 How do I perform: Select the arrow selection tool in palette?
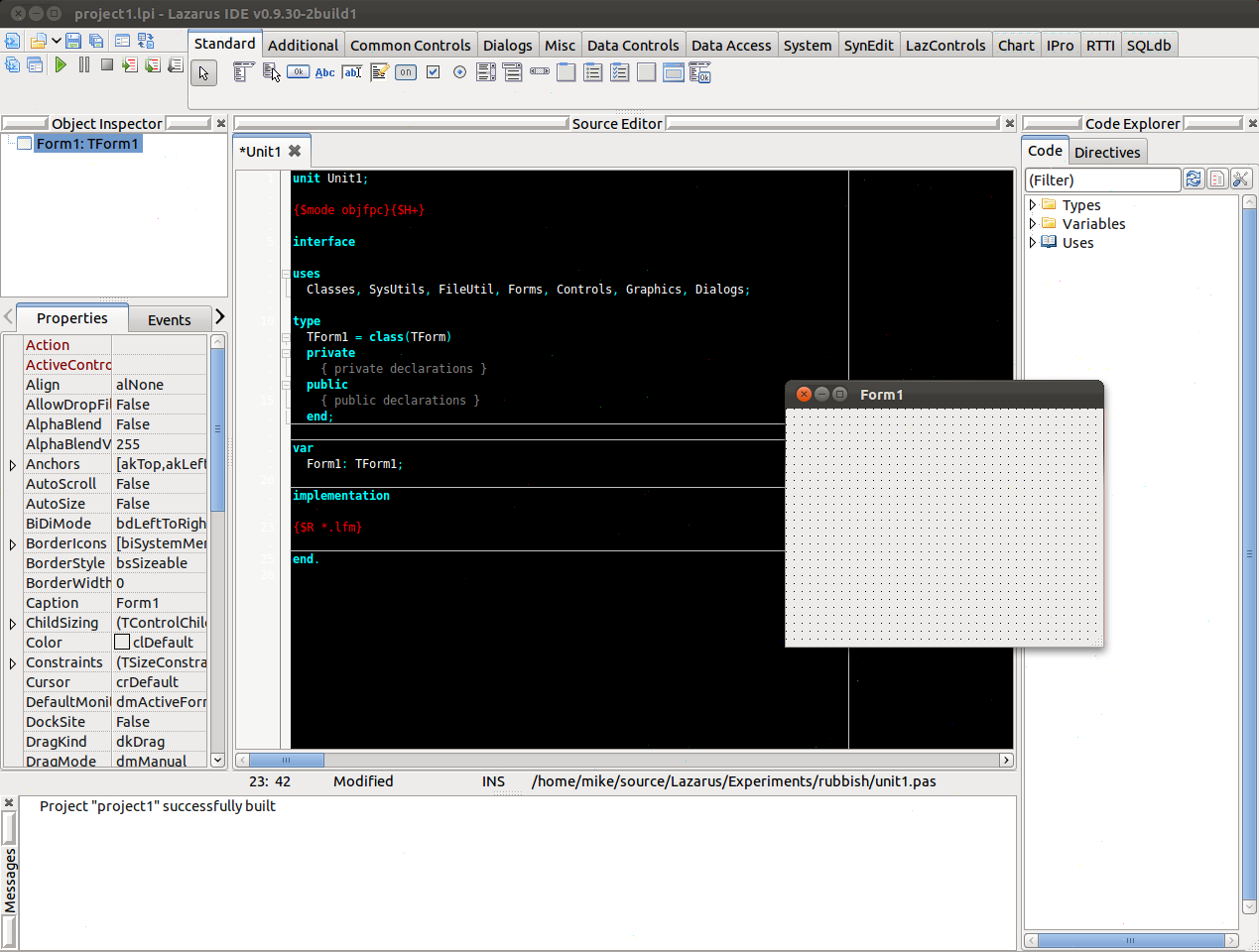203,73
